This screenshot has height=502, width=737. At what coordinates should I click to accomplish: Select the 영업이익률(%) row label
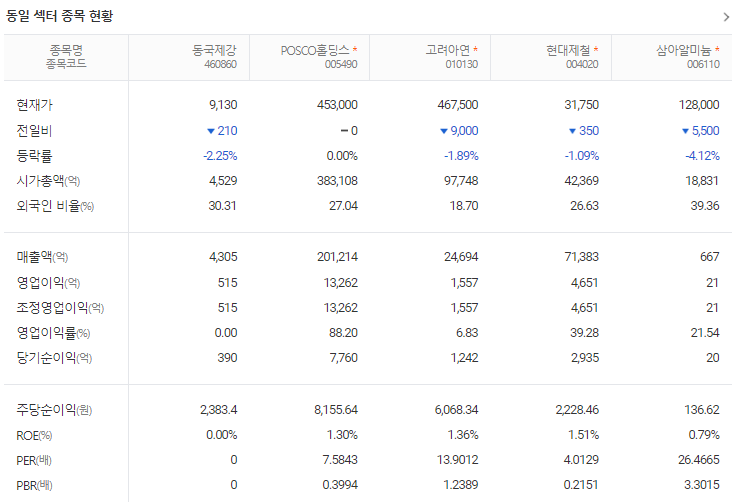[x=53, y=333]
